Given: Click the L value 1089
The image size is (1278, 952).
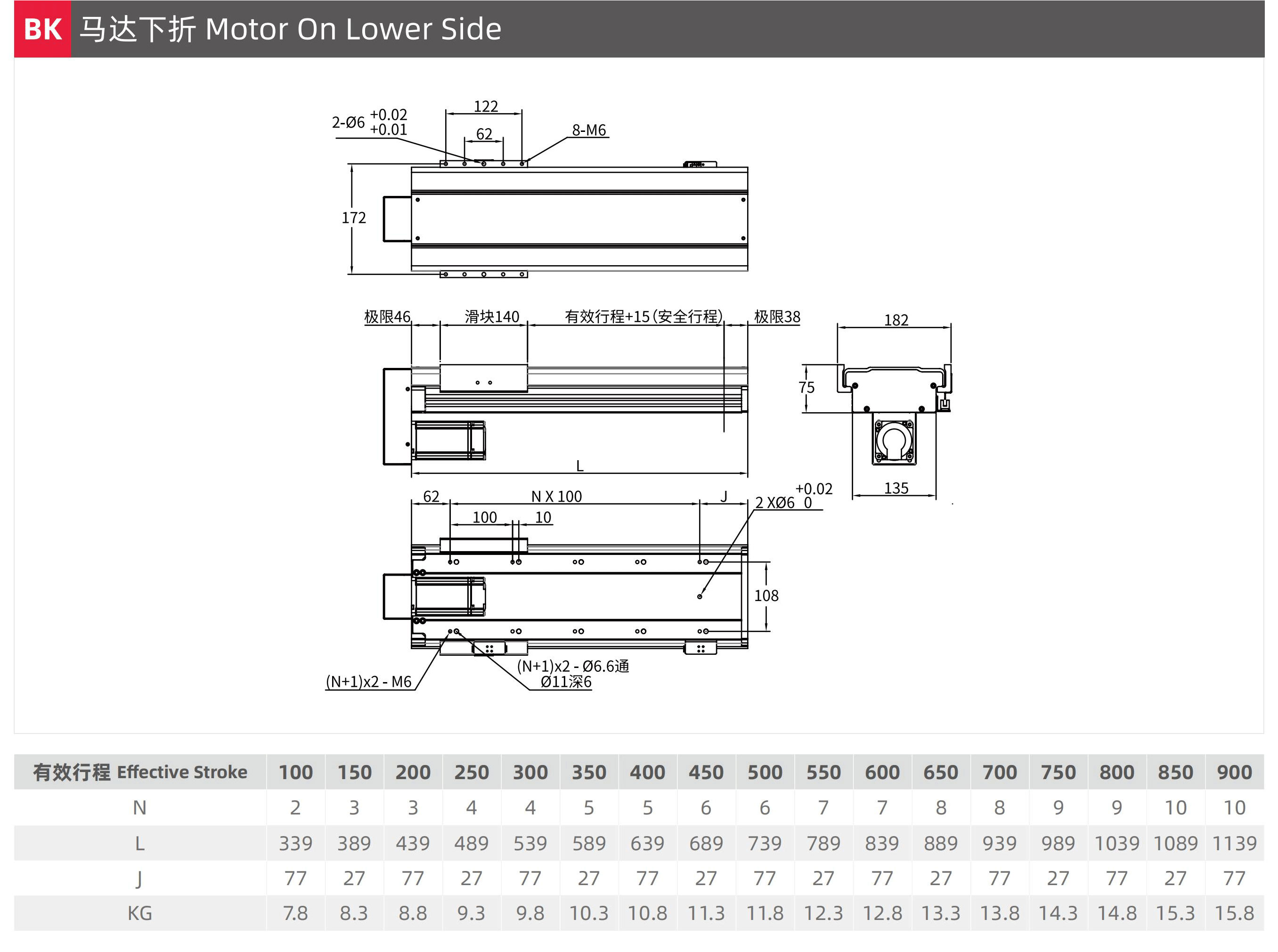Looking at the screenshot, I should [1175, 844].
